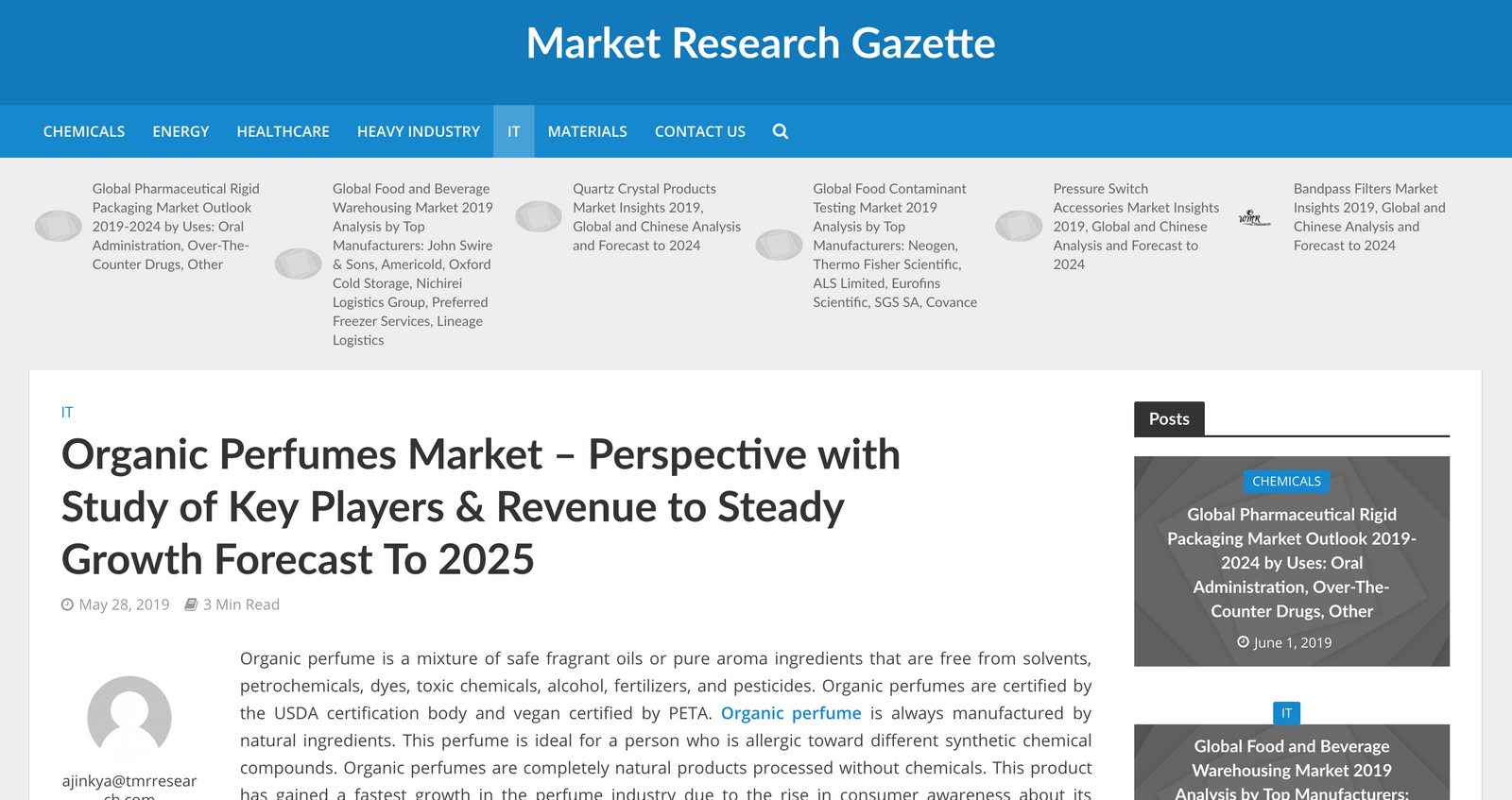Open Quartz Crystal Products Market Insights headline
The width and height of the screenshot is (1512, 800).
click(657, 217)
